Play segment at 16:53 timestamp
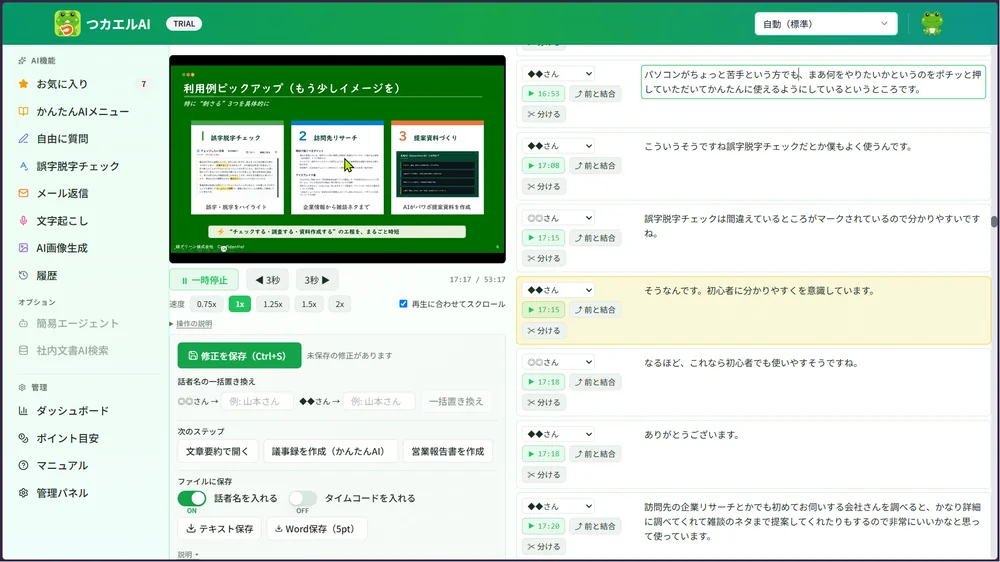The image size is (1000, 562). [x=543, y=94]
